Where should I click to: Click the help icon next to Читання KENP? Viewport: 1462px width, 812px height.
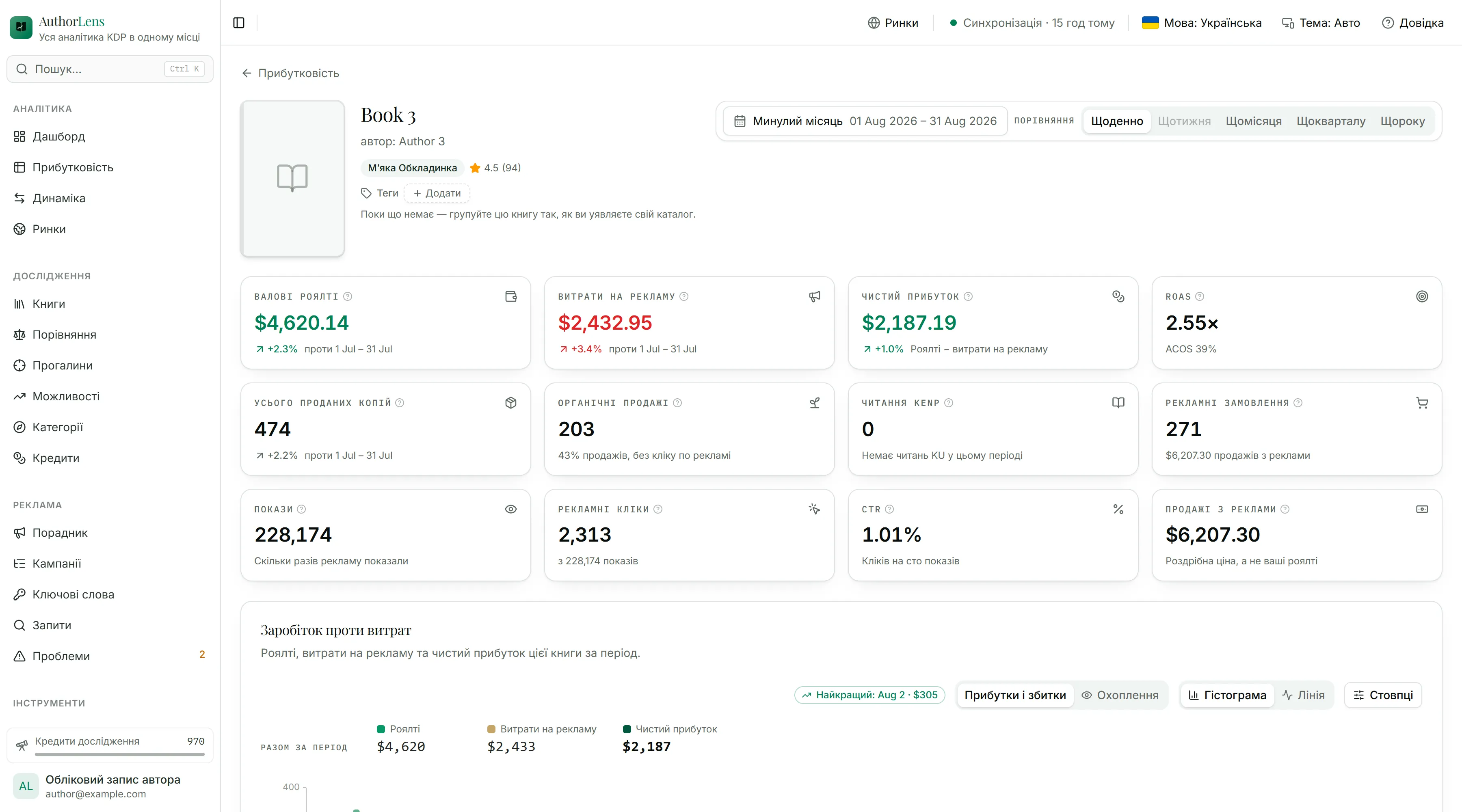948,403
